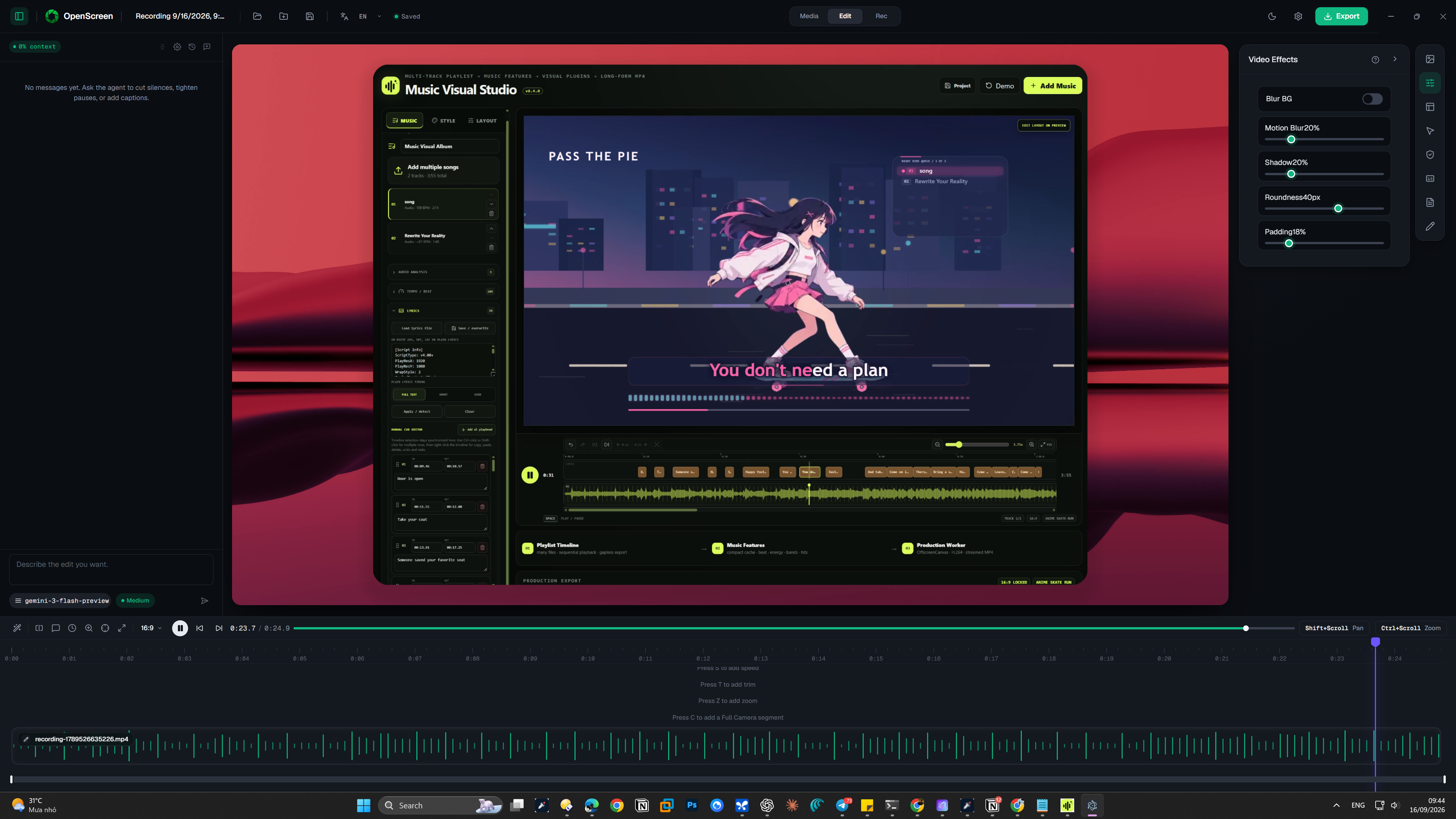Screen dimensions: 1456x819
Task: Click the purple playhead marker on the ruler
Action: tap(1376, 642)
